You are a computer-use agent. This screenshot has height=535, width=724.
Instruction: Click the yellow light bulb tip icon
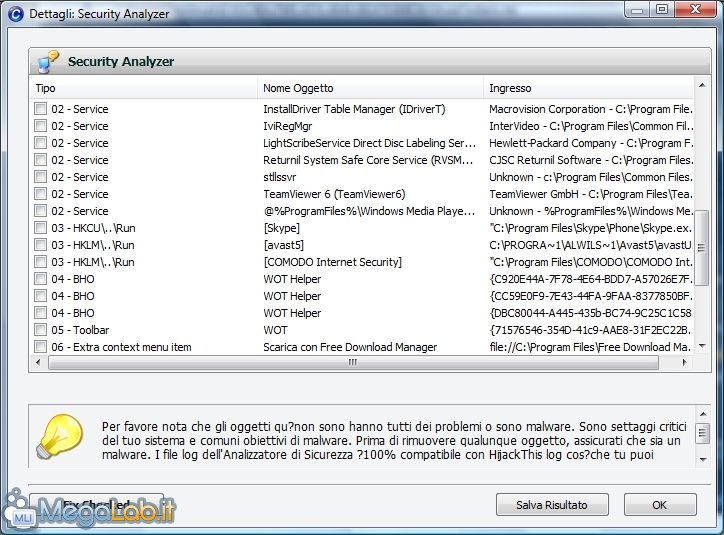(x=60, y=436)
